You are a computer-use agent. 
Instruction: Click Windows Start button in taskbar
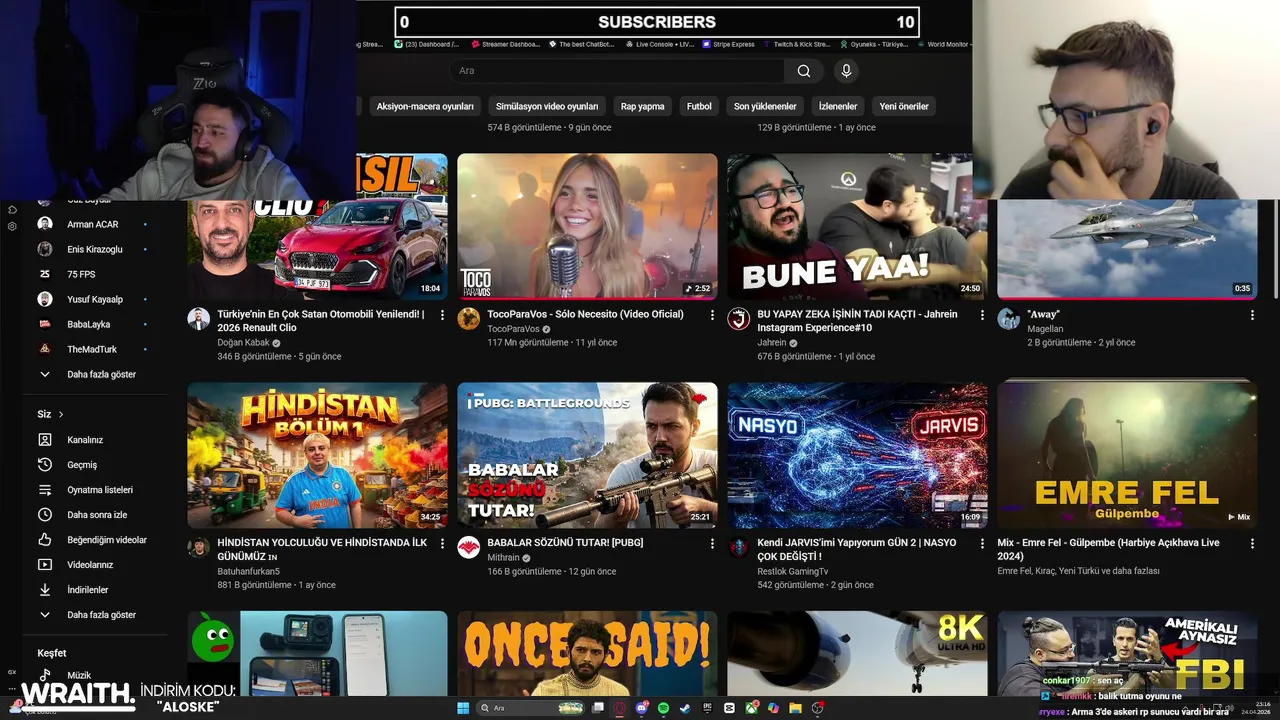pyautogui.click(x=463, y=708)
